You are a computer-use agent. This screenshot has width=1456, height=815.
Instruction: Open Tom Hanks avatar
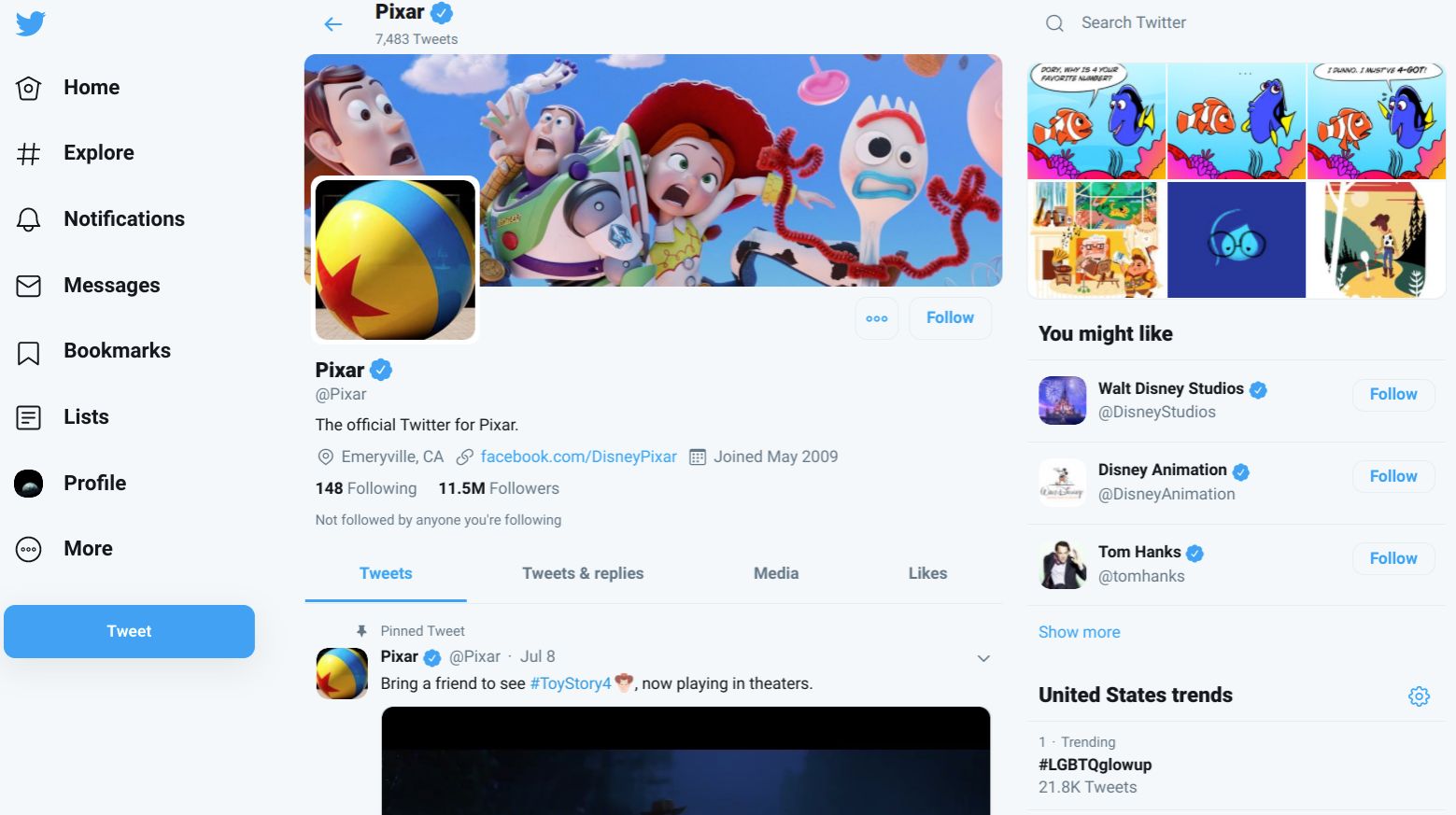(1063, 565)
